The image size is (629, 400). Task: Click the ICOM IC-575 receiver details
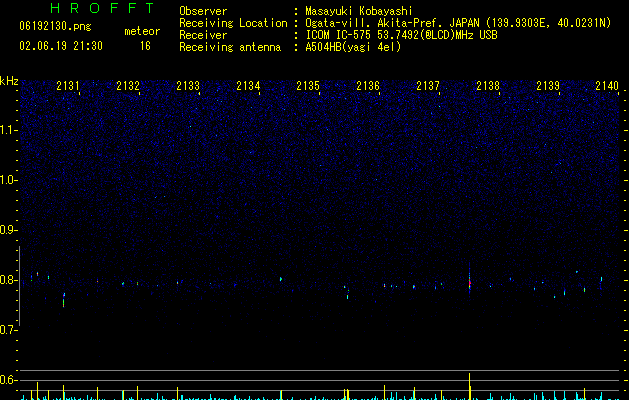coord(402,35)
